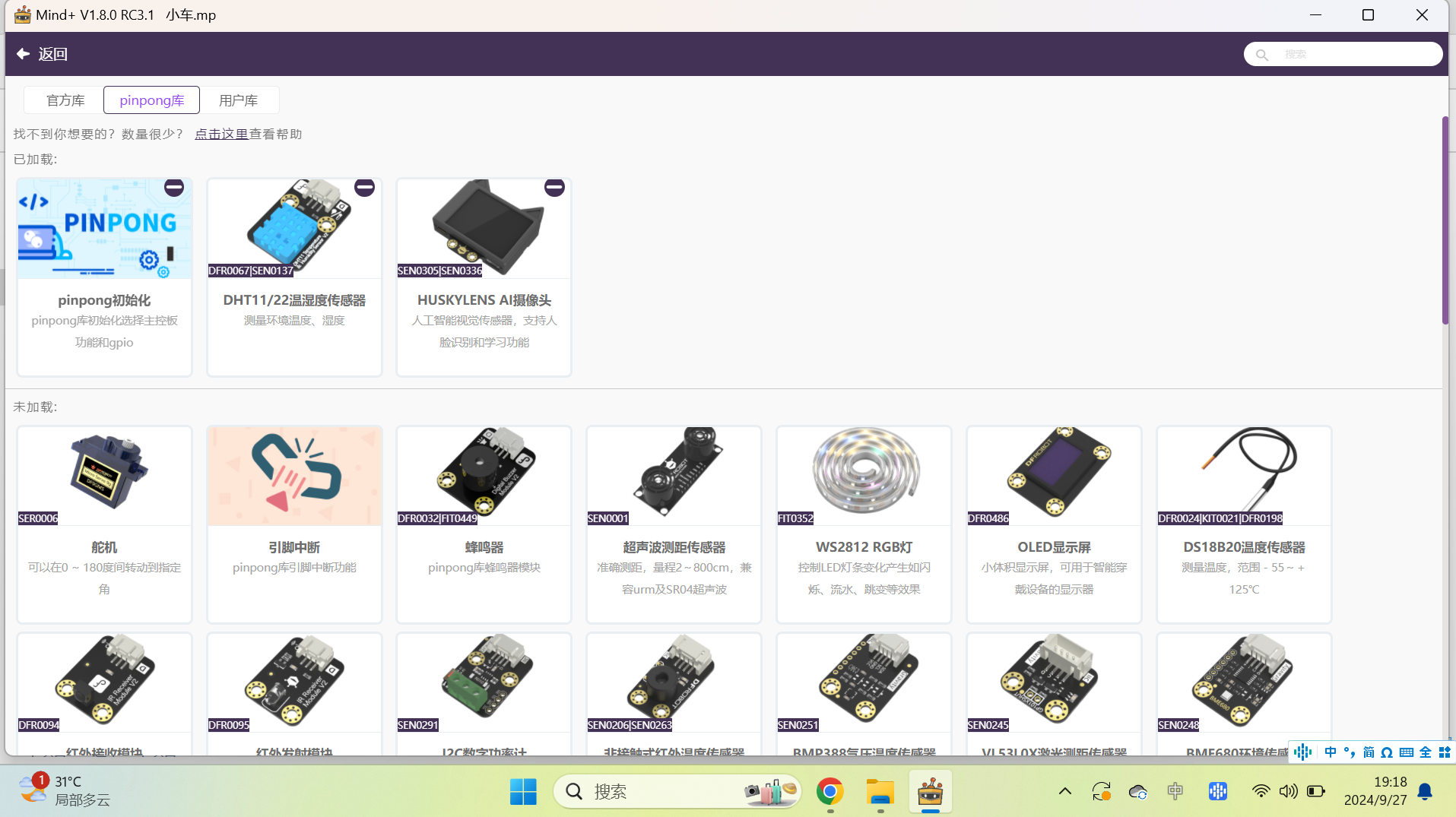Remove the pinpong初始化 loaded module
This screenshot has width=1456, height=817.
(174, 187)
